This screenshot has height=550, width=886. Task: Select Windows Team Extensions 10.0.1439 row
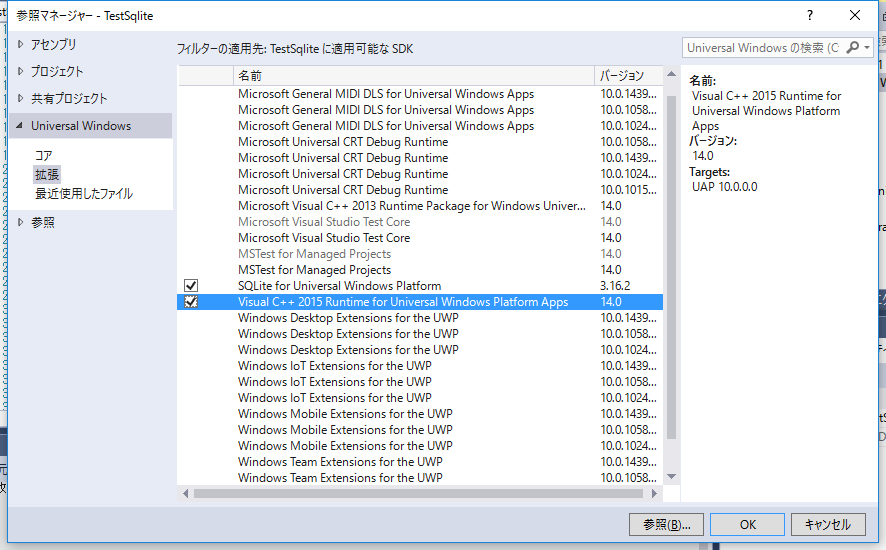pyautogui.click(x=420, y=462)
